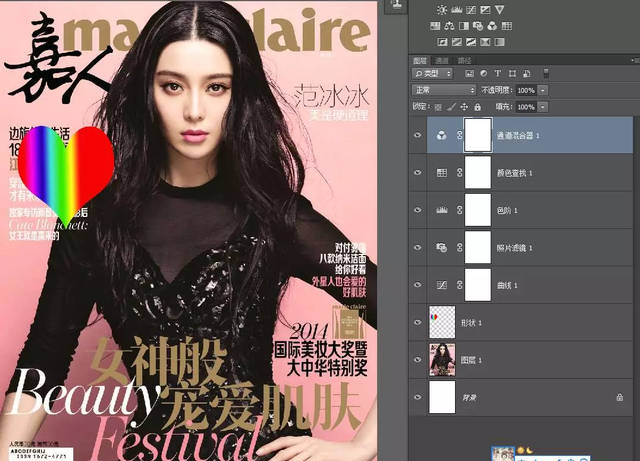Hide the 通道混合器 1 layer
640x461 pixels.
(418, 135)
